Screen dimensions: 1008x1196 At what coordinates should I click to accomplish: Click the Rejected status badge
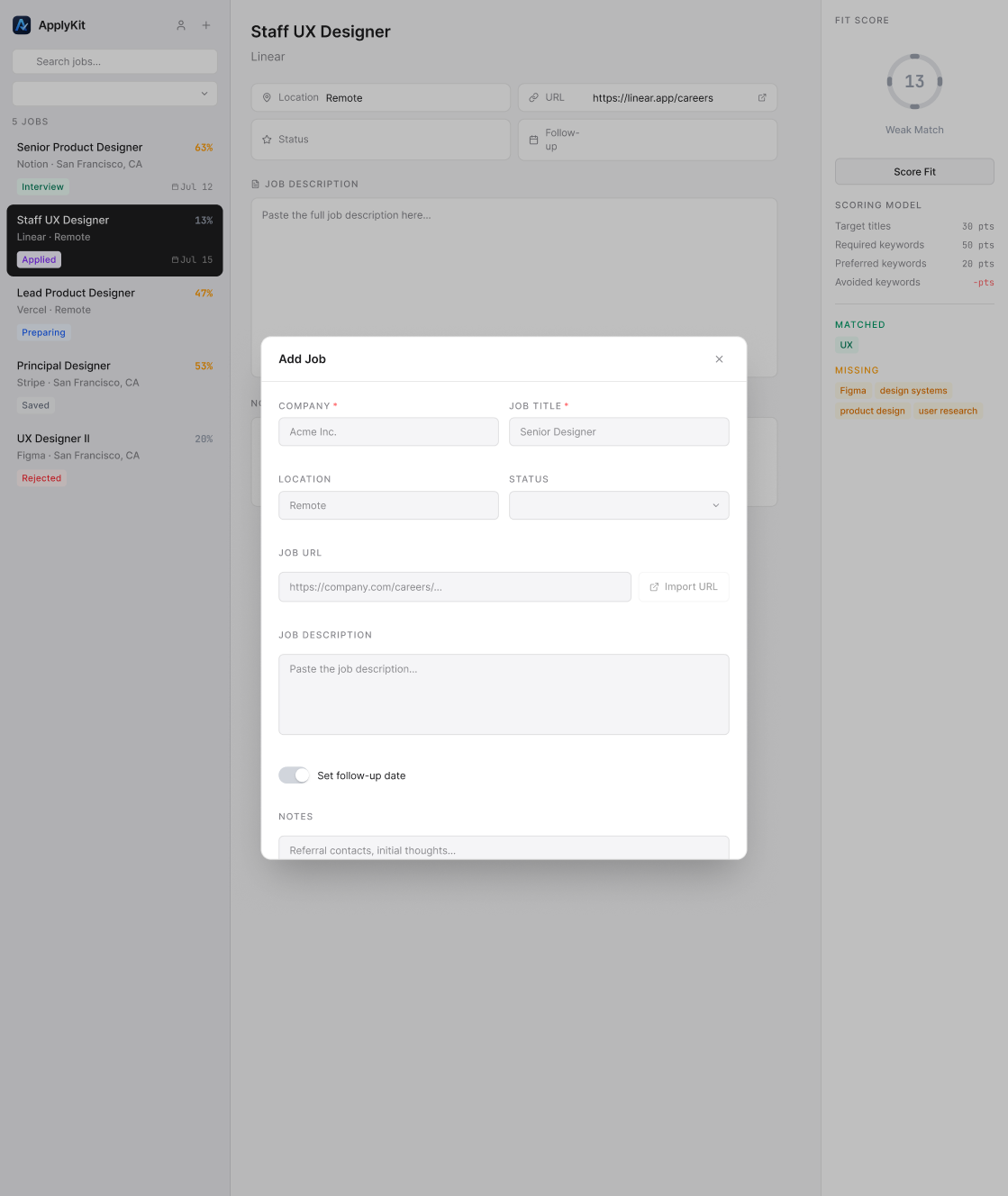41,479
